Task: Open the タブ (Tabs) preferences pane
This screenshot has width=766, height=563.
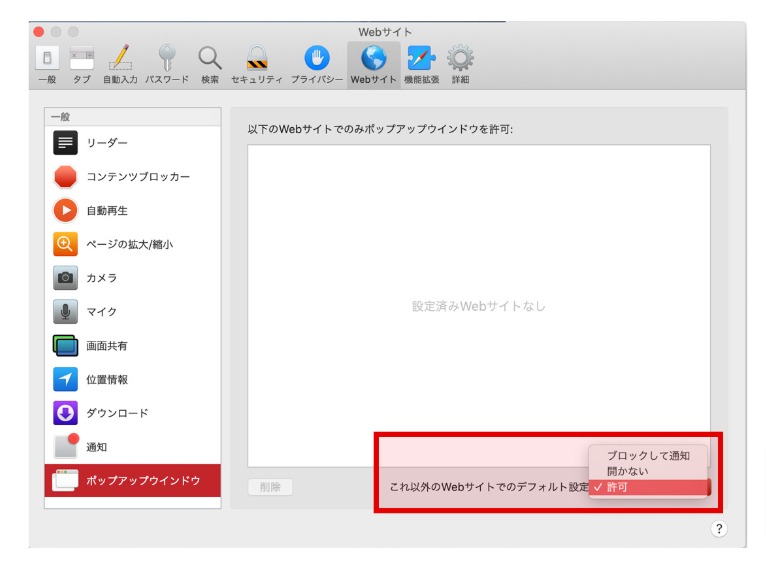Action: pyautogui.click(x=81, y=64)
